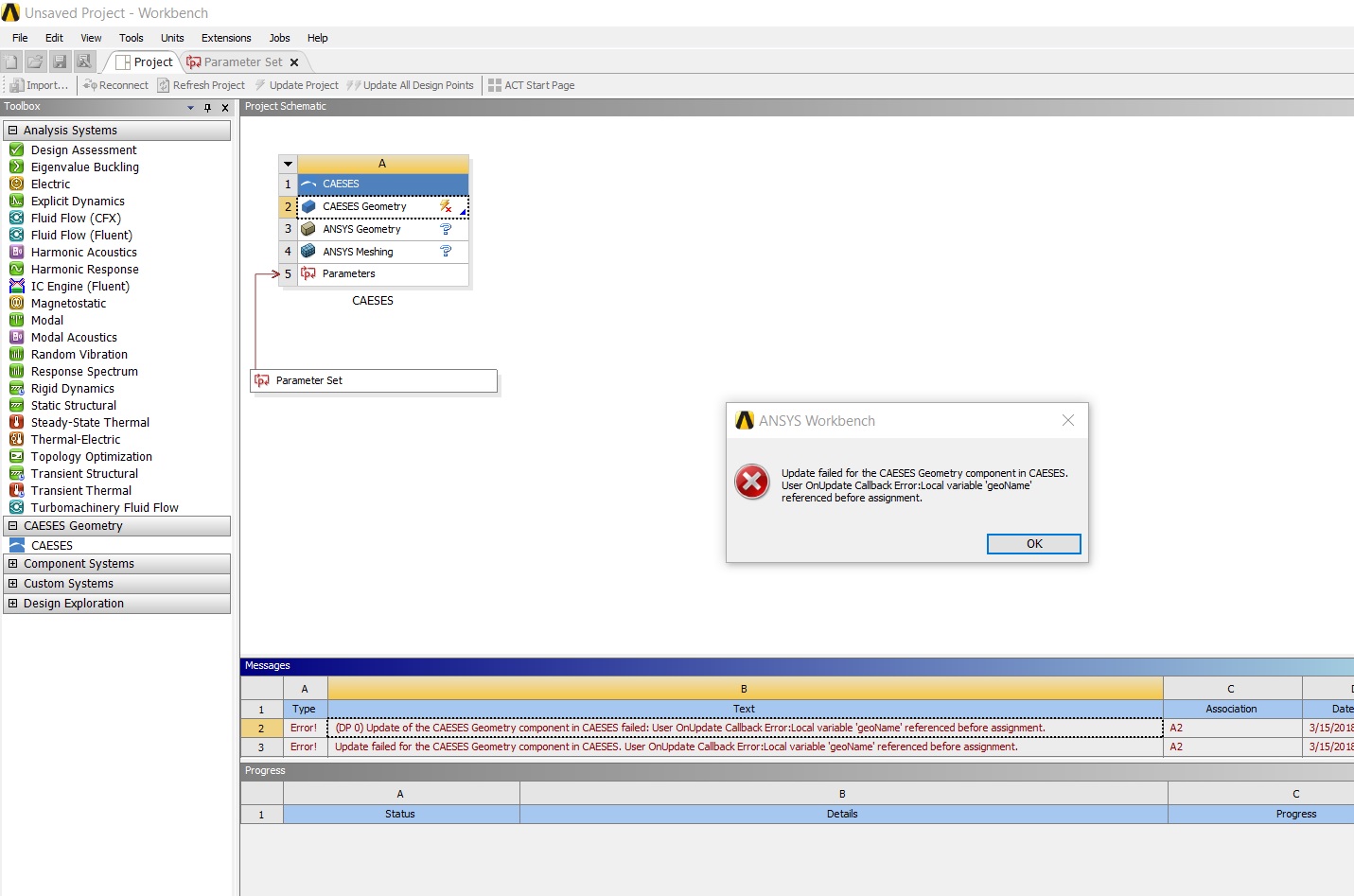
Task: Click the Static Structural icon
Action: (16, 405)
